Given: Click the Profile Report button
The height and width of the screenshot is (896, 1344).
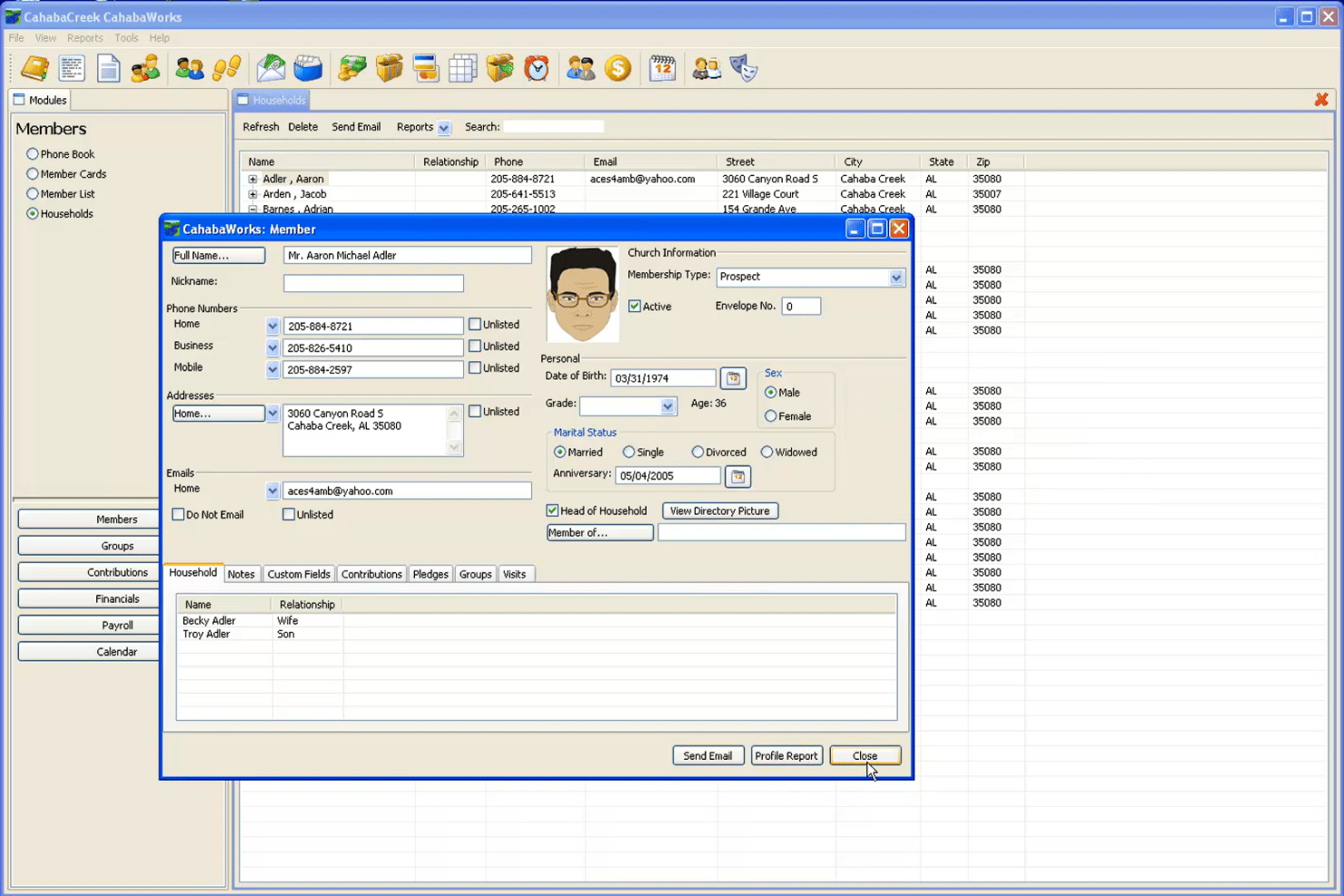Looking at the screenshot, I should click(x=786, y=755).
